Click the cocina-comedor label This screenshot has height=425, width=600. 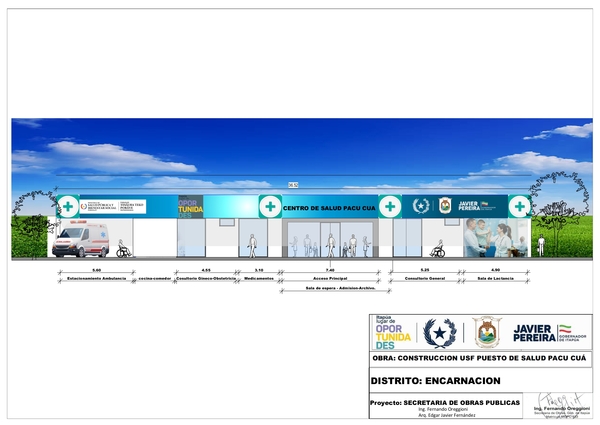[x=155, y=278]
